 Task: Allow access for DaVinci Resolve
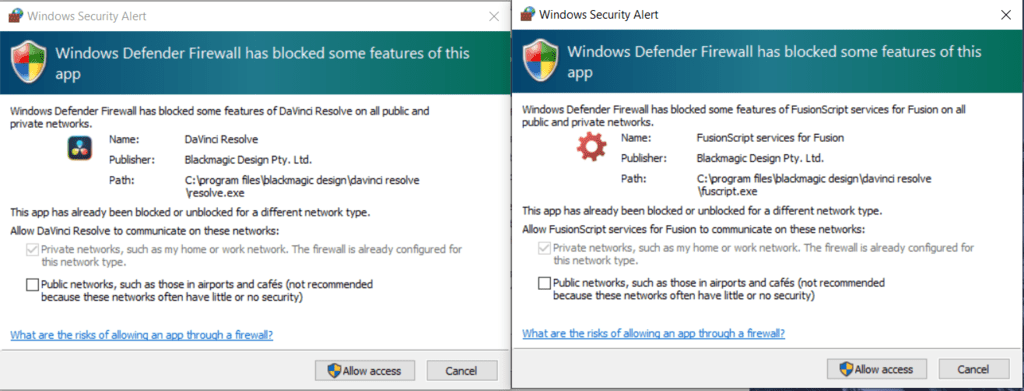click(364, 371)
